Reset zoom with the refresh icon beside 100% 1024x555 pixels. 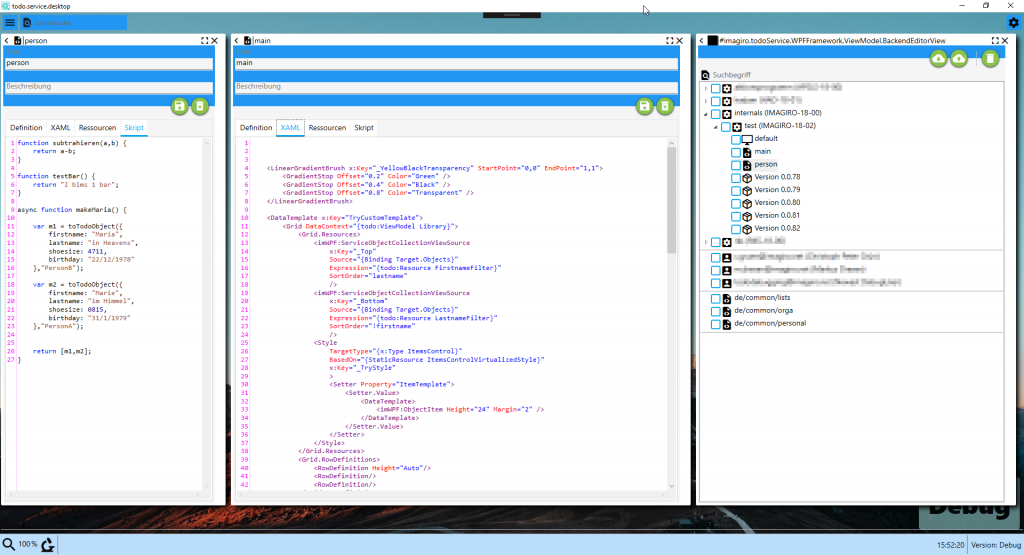48,545
